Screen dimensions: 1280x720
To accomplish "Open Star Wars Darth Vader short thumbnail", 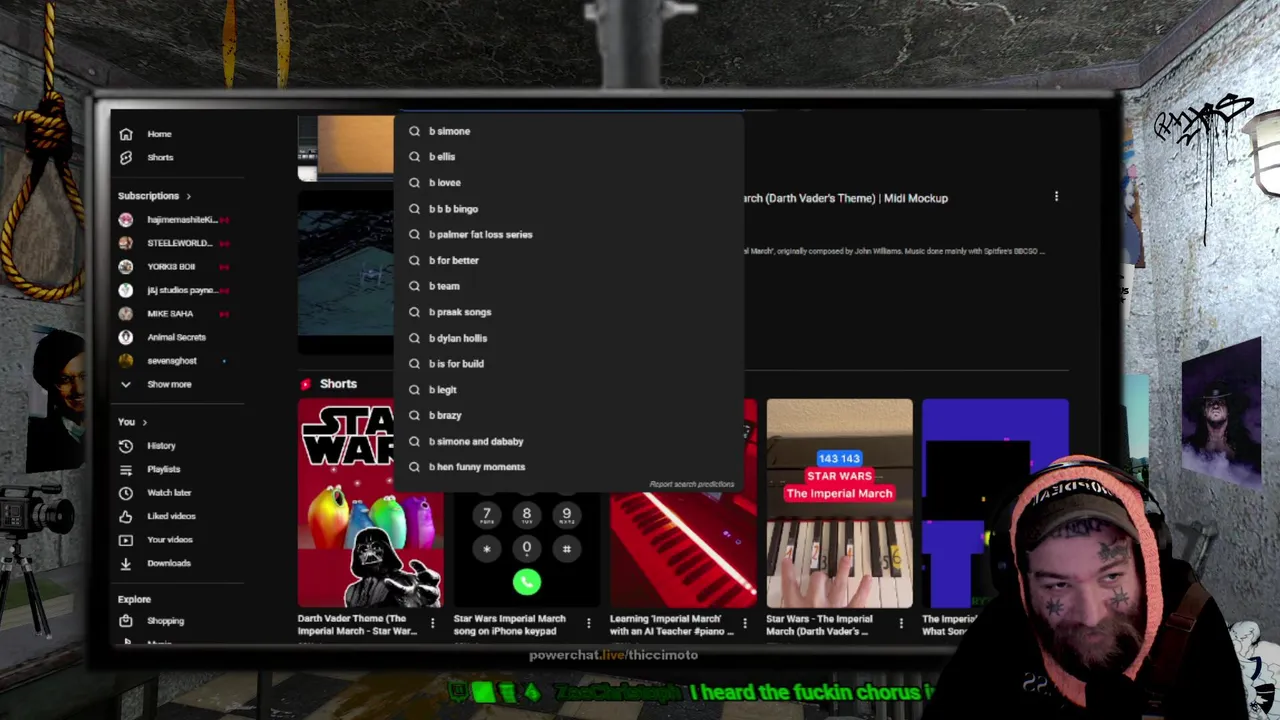I will click(370, 503).
